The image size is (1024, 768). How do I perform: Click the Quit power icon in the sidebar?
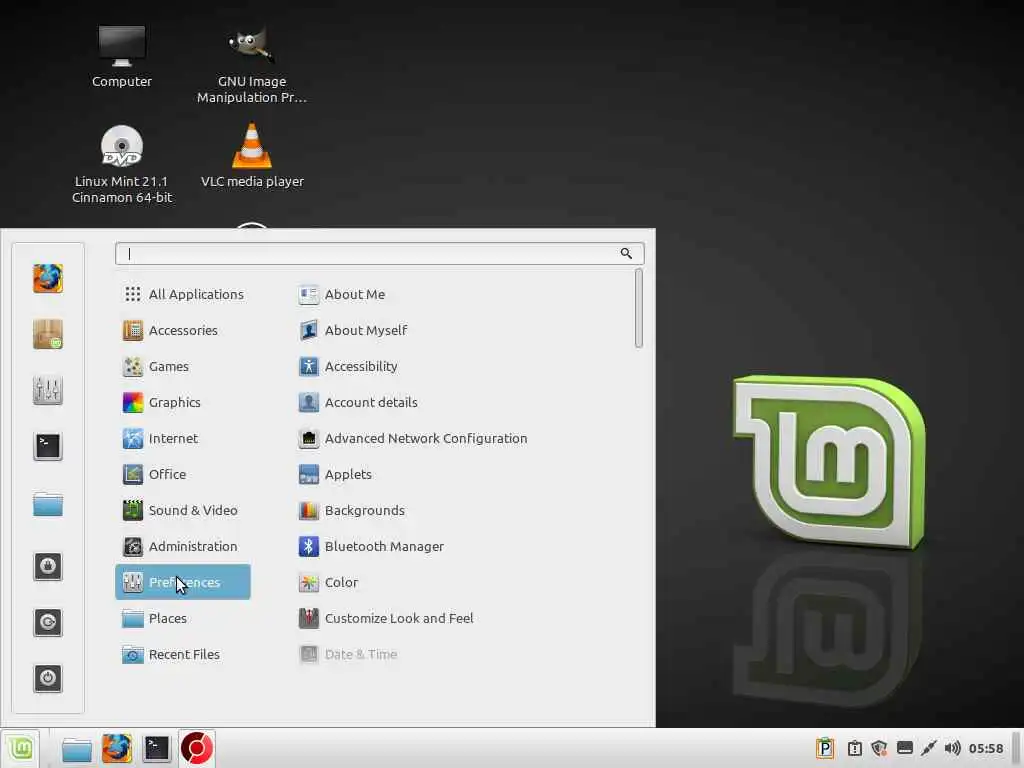[48, 678]
